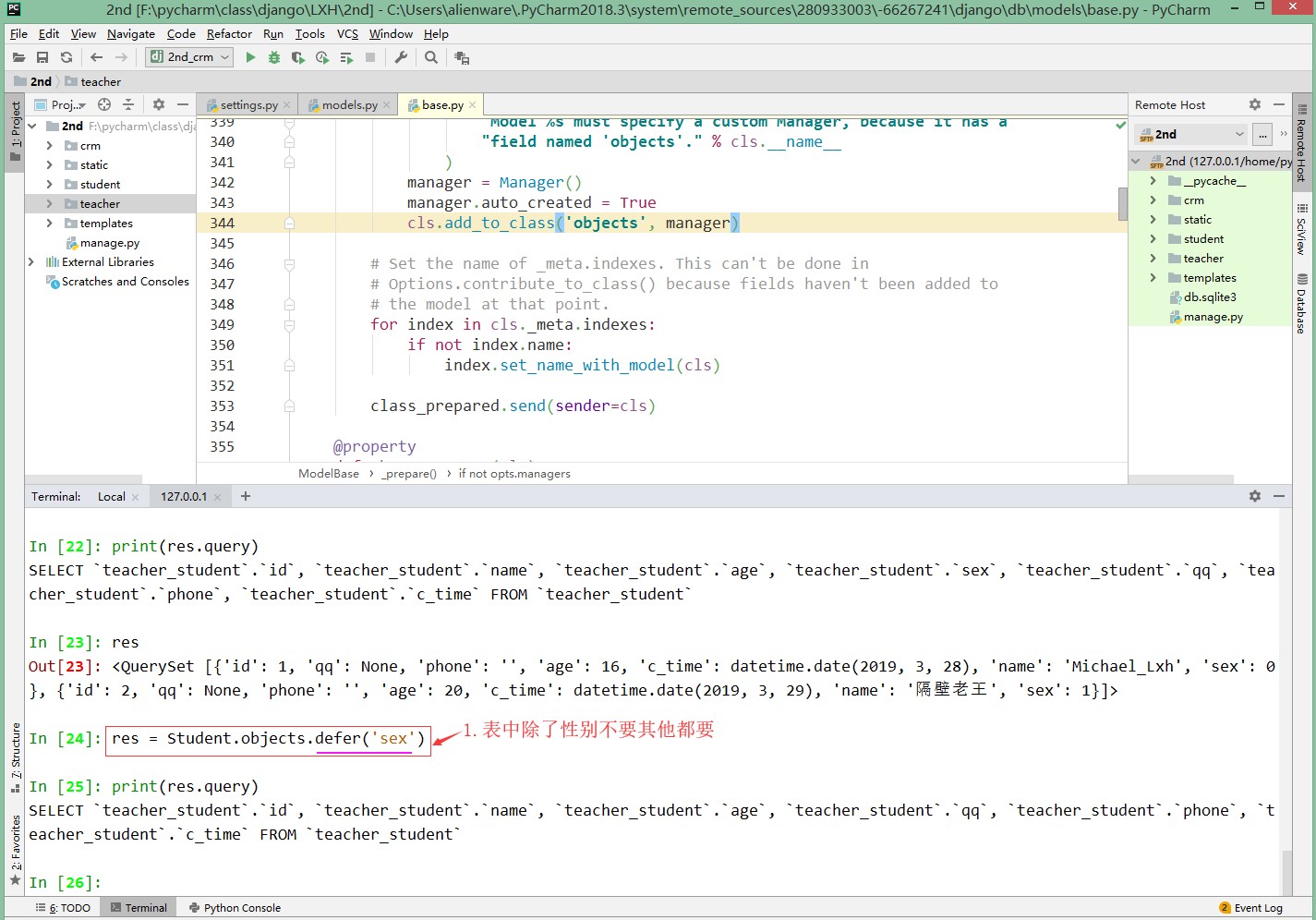Hide the Terminal panel with minus icon
The image size is (1316, 920).
coord(1279,496)
